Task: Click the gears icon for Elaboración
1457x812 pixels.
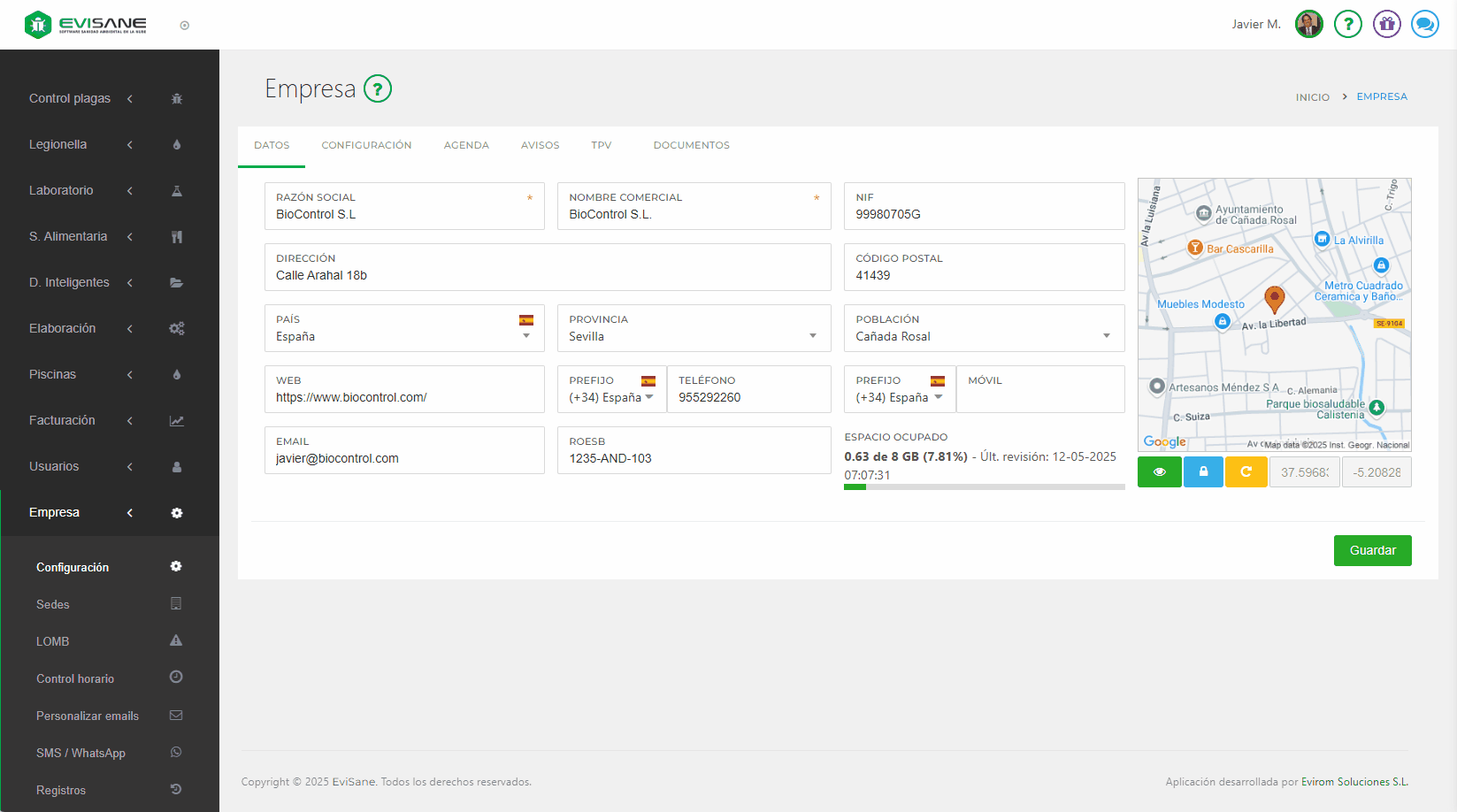Action: 177,328
